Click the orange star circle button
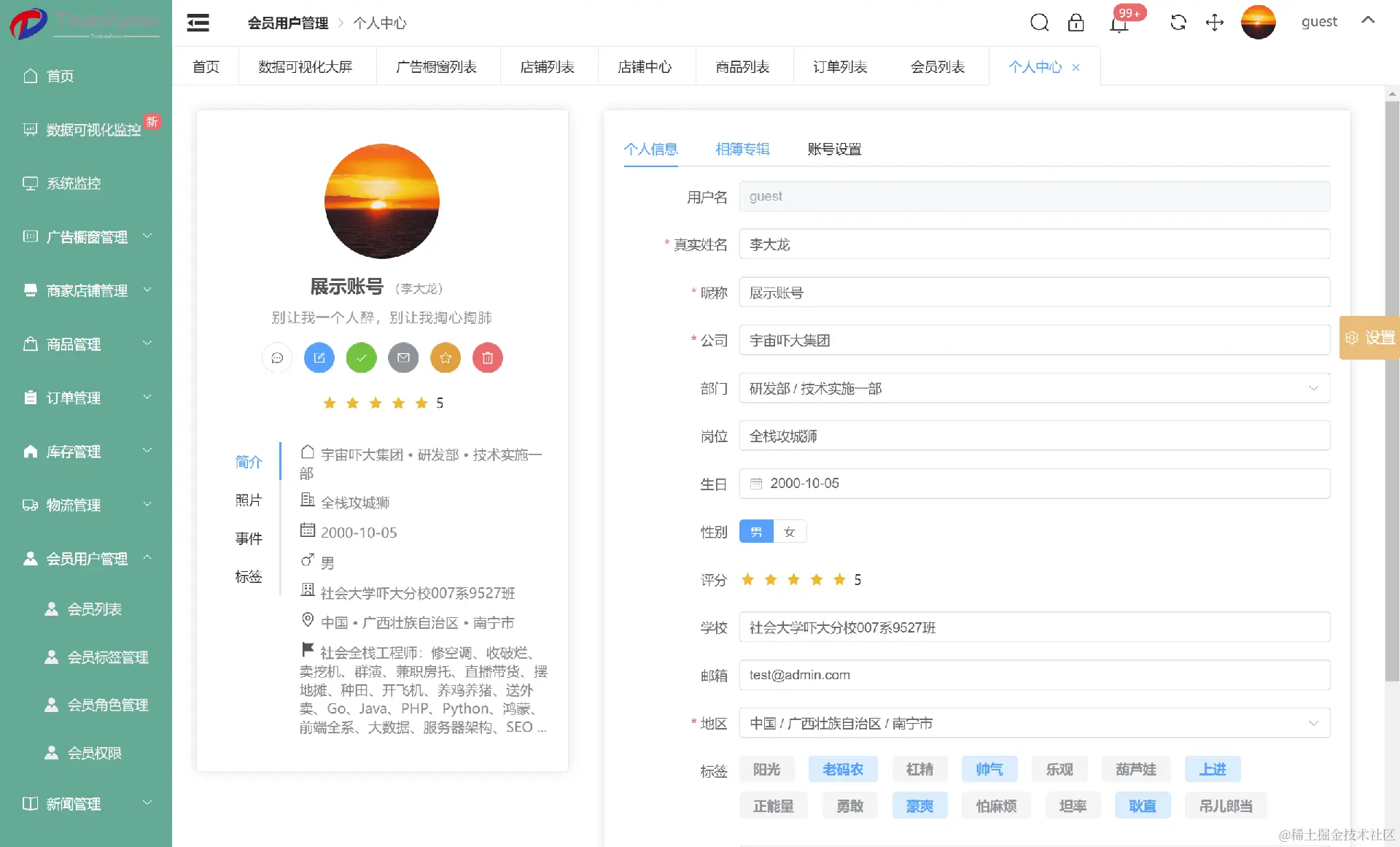This screenshot has height=847, width=1400. (445, 357)
